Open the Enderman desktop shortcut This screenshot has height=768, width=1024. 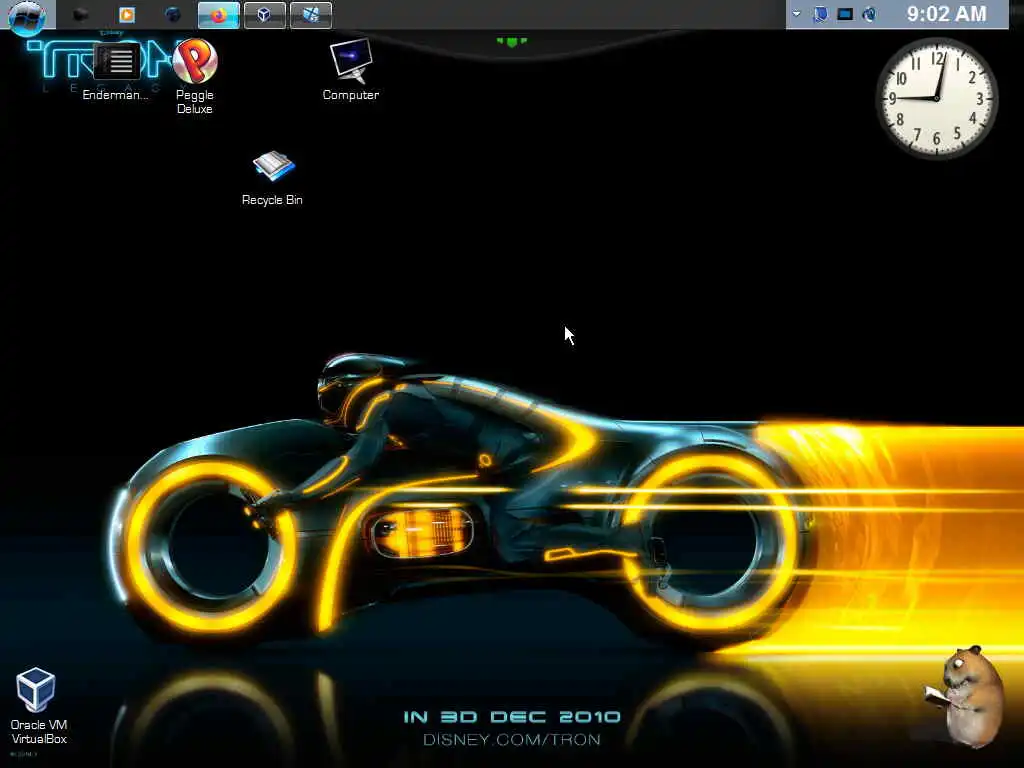116,71
